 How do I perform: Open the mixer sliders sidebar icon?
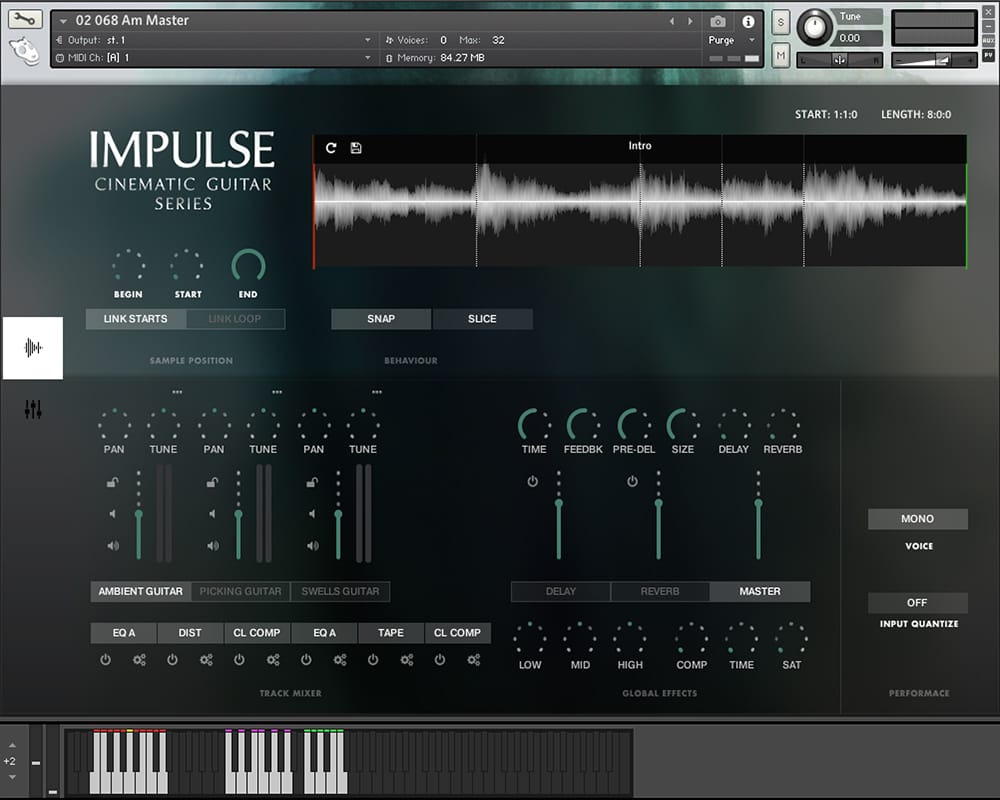[x=33, y=409]
